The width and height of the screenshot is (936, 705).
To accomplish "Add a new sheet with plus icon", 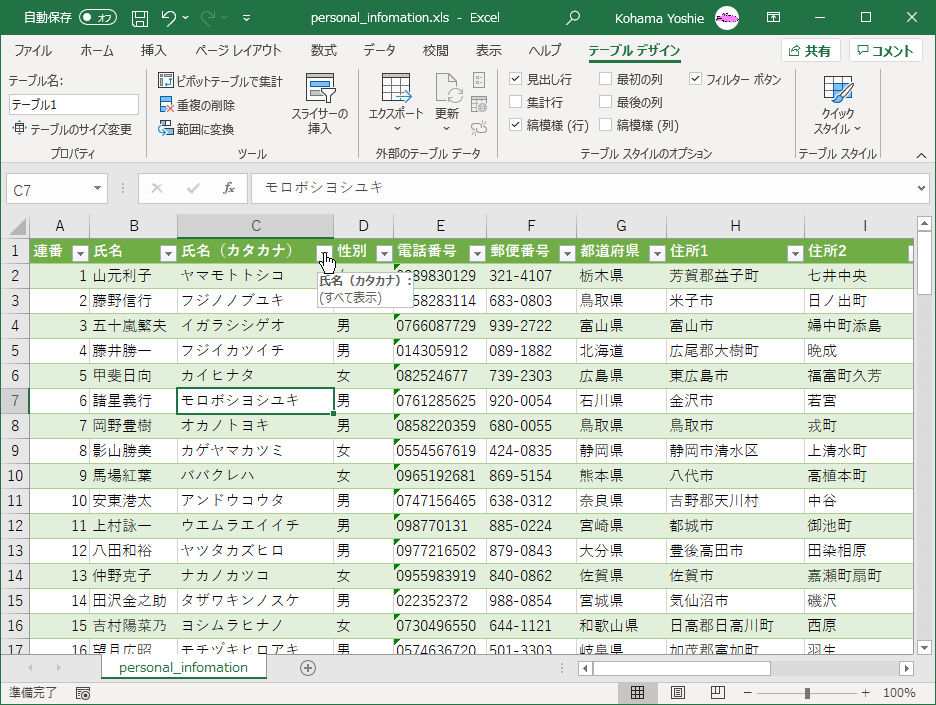I will coord(308,668).
